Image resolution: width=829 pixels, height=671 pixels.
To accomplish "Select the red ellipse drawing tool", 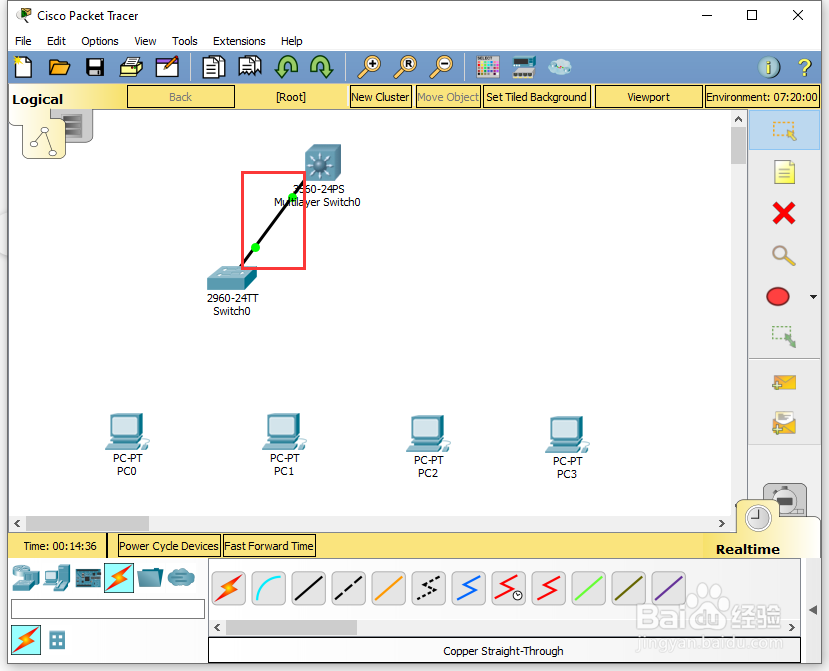I will 778,297.
